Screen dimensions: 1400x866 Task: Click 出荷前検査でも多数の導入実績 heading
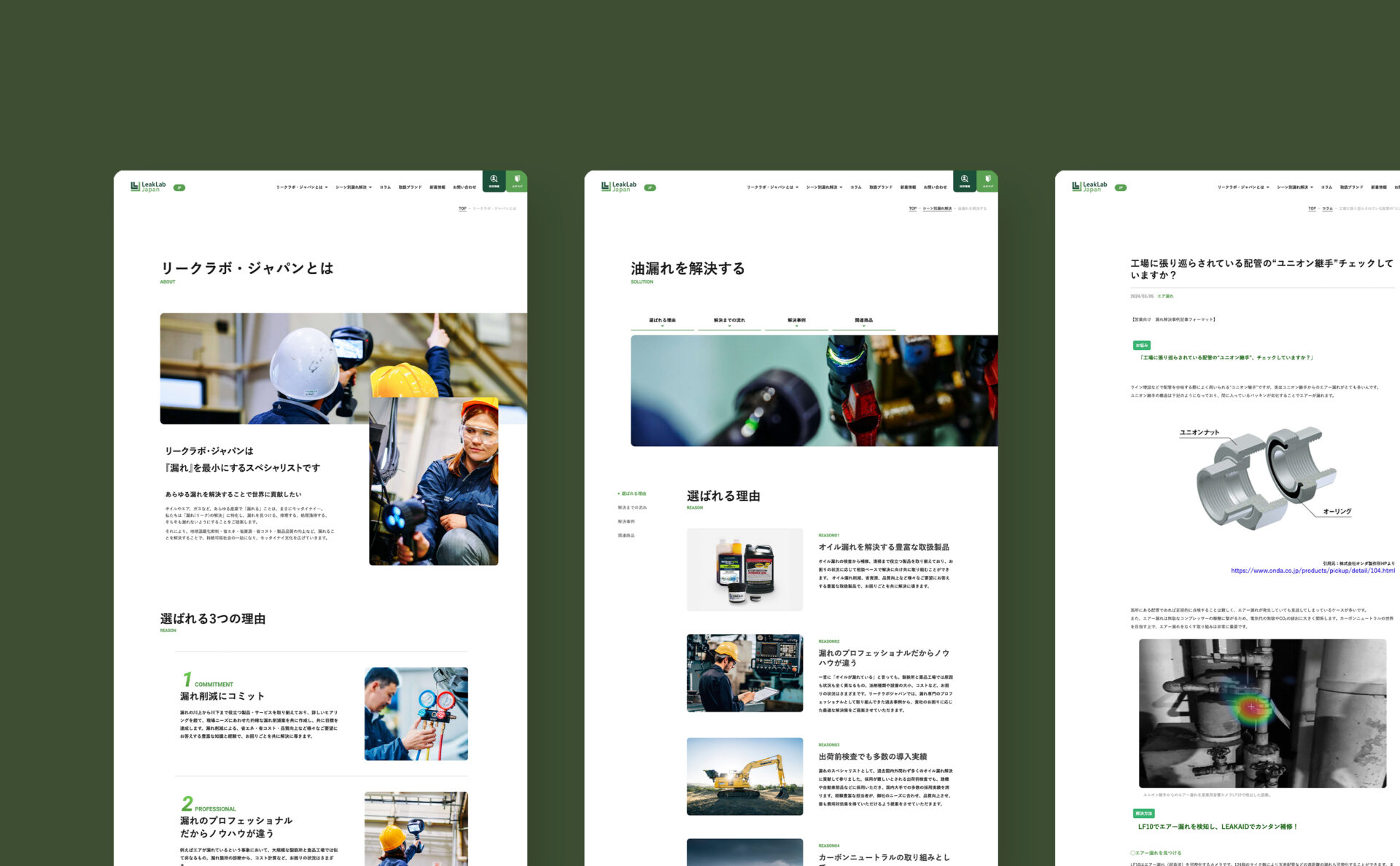[873, 757]
